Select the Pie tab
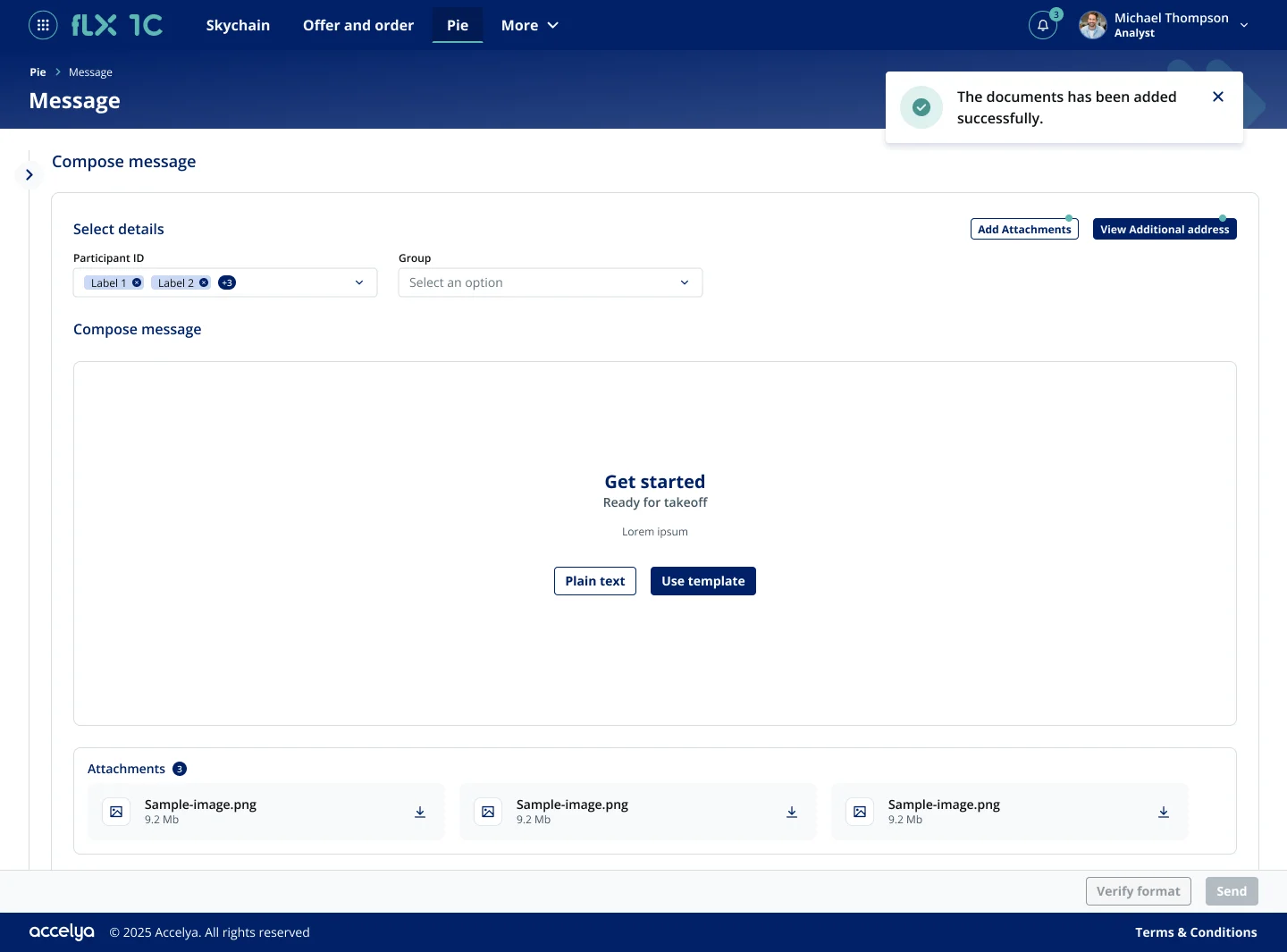Image resolution: width=1287 pixels, height=952 pixels. [x=458, y=25]
